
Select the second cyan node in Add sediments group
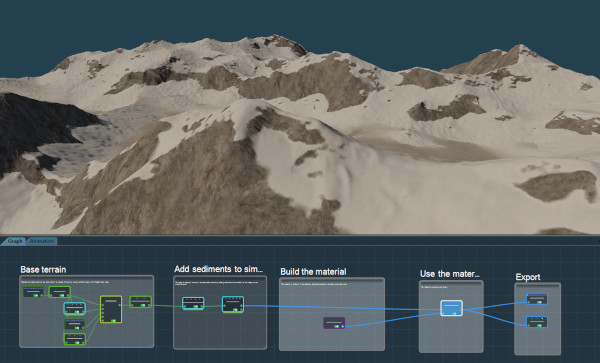click(x=233, y=304)
